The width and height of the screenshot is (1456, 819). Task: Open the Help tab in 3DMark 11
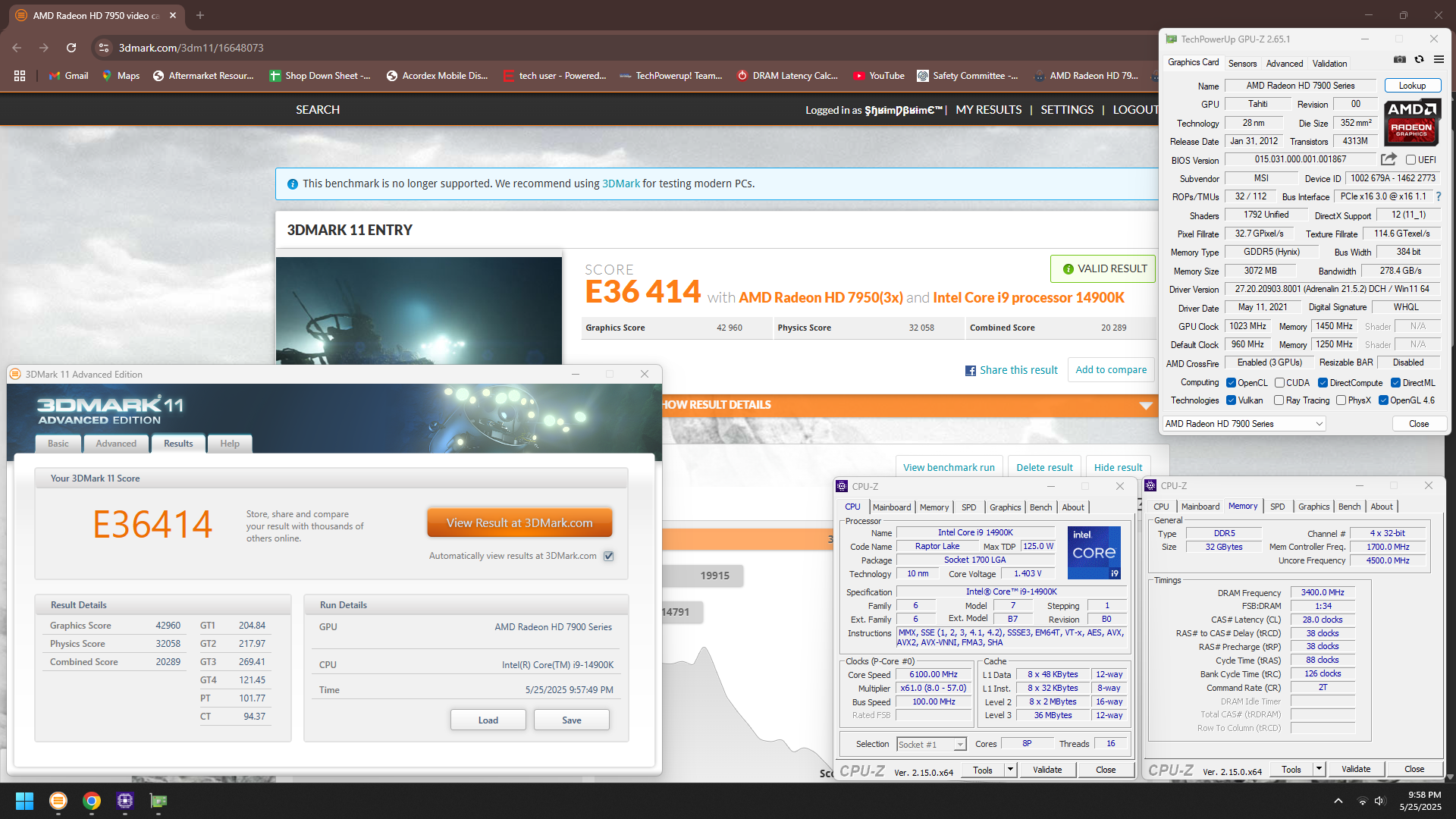230,444
